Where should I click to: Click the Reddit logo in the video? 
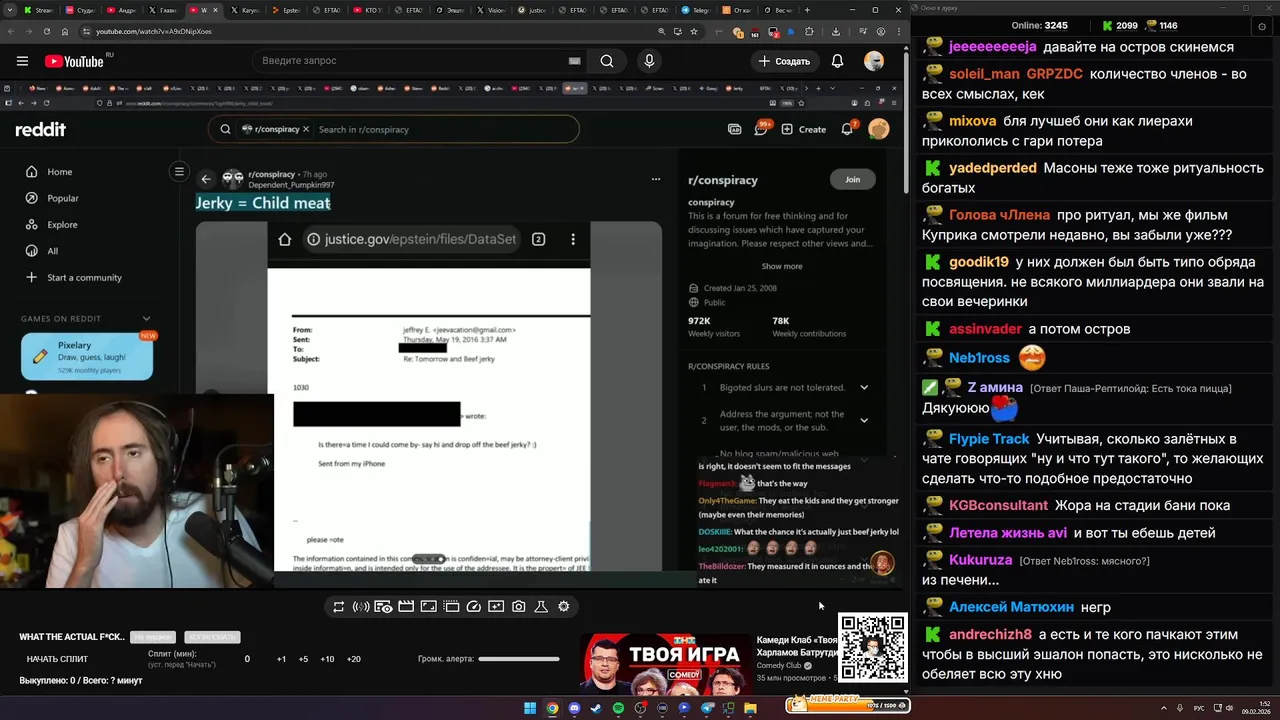pyautogui.click(x=40, y=129)
